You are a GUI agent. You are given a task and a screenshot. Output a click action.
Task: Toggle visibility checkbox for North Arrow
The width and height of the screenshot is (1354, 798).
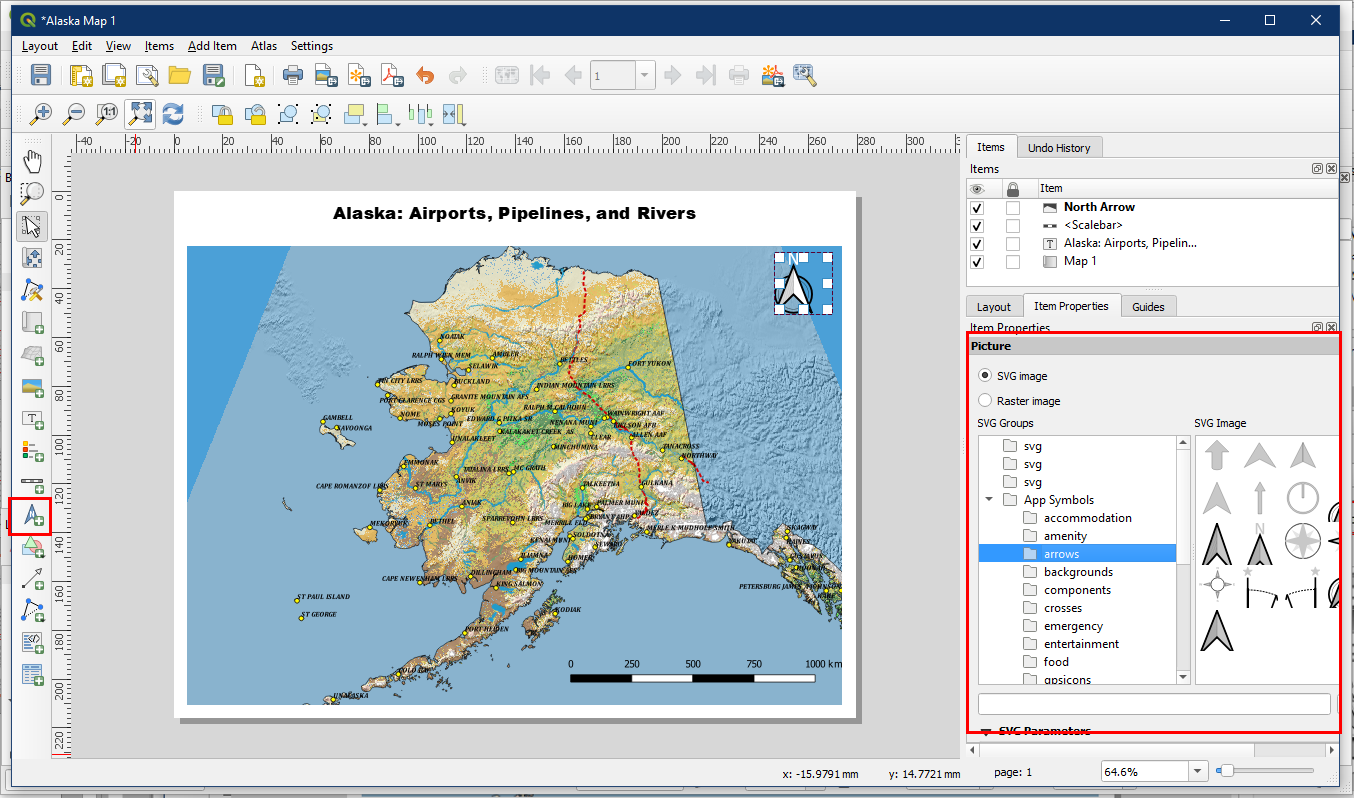977,208
